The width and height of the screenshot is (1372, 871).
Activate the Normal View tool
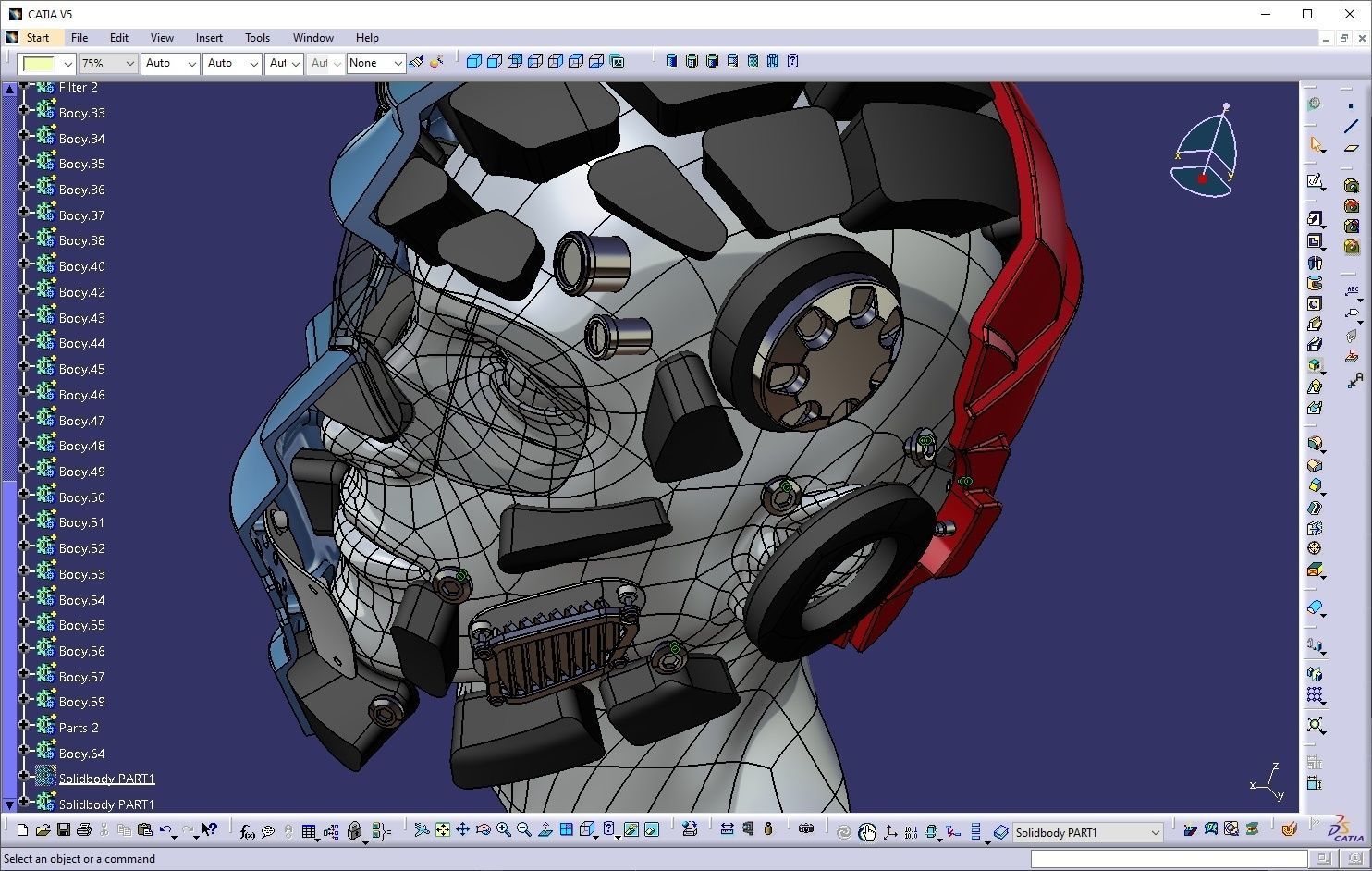[545, 830]
